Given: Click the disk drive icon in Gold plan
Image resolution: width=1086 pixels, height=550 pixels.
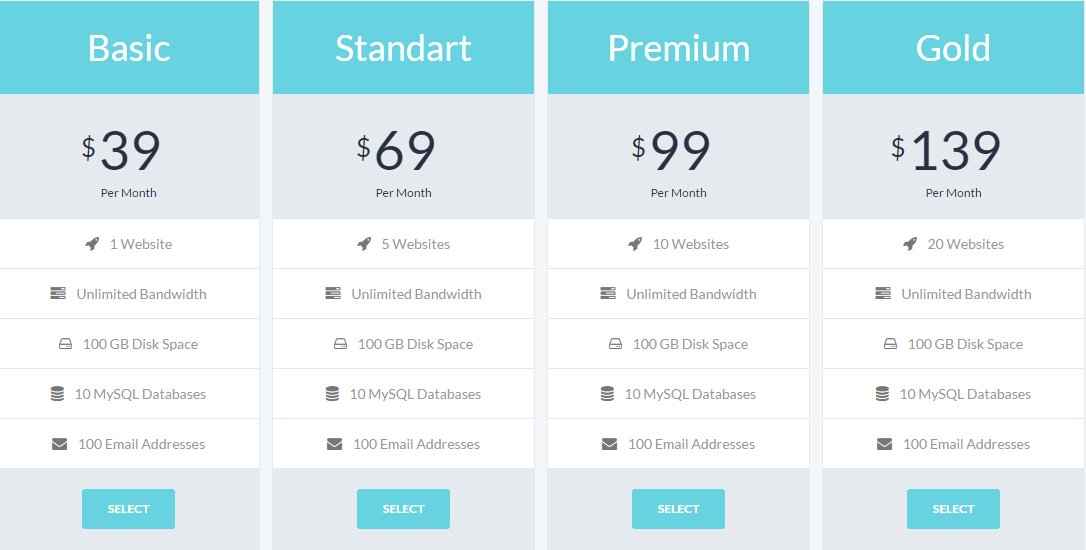Looking at the screenshot, I should tap(890, 344).
